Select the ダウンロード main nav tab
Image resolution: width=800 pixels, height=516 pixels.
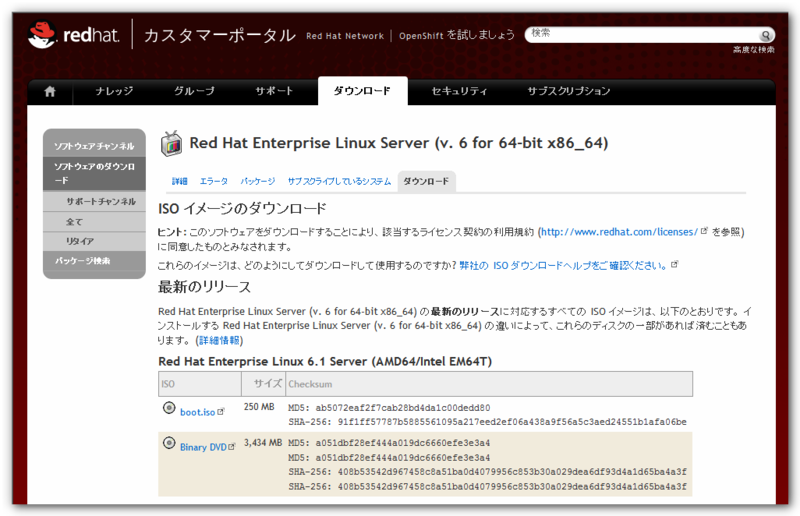coord(362,91)
